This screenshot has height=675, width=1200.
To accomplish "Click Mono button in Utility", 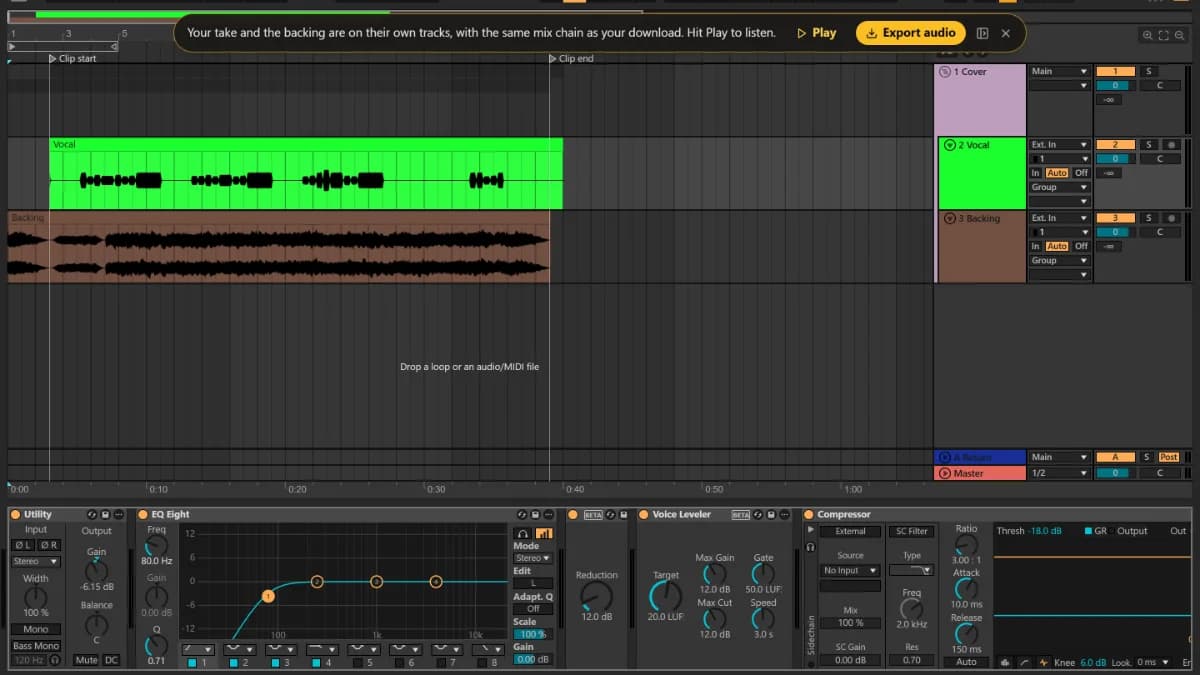I will click(36, 629).
